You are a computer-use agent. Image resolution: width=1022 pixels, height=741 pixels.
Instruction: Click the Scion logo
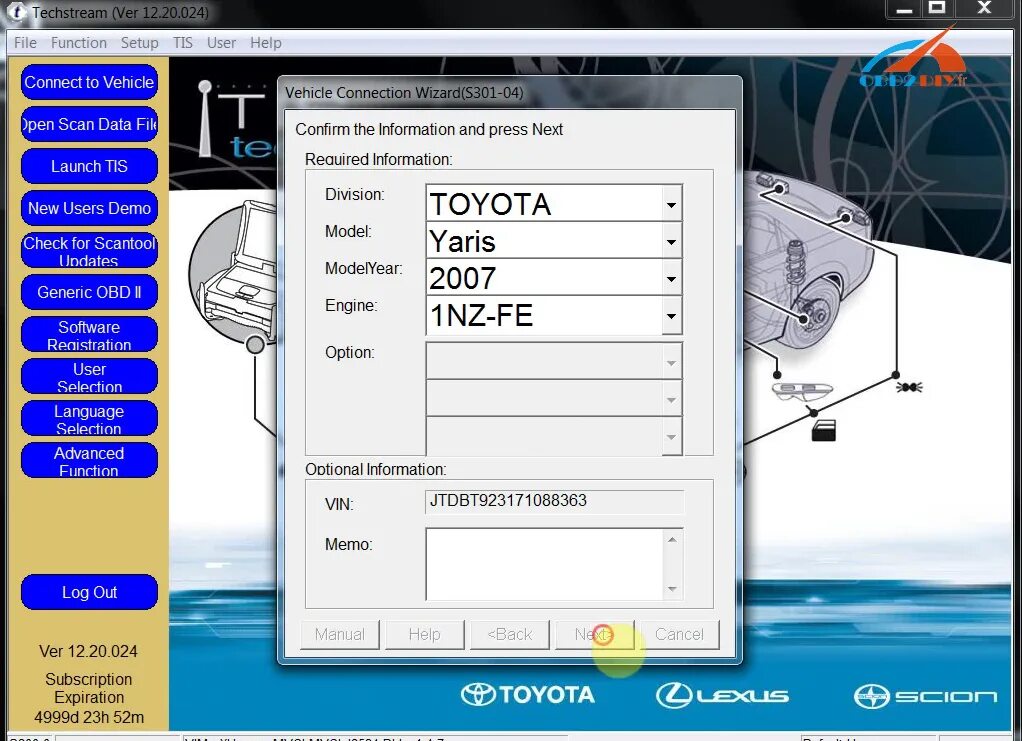926,697
